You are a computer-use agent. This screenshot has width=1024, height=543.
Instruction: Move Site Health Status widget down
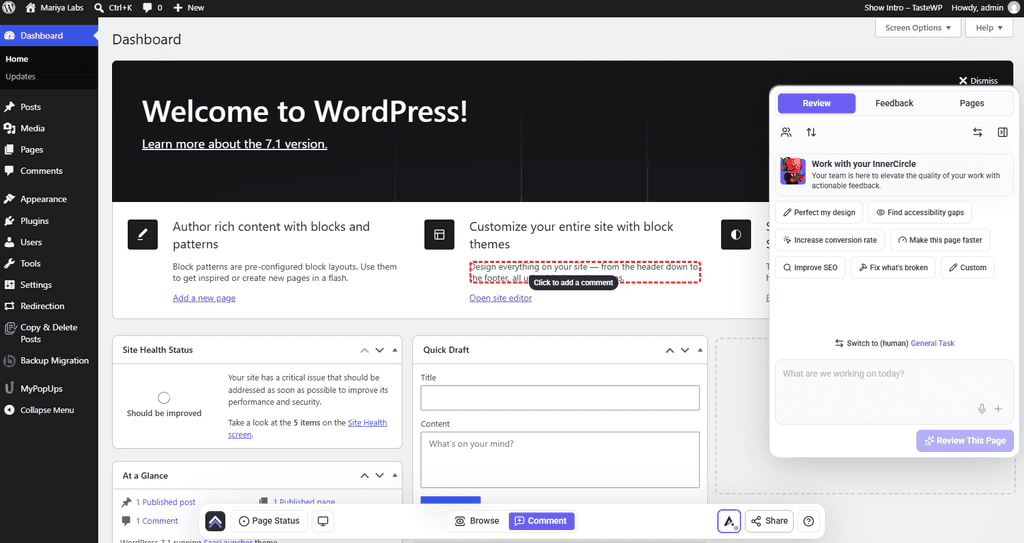(379, 350)
